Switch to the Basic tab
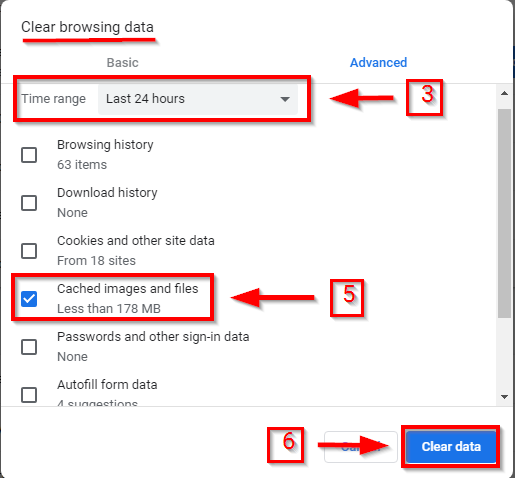 [x=122, y=63]
